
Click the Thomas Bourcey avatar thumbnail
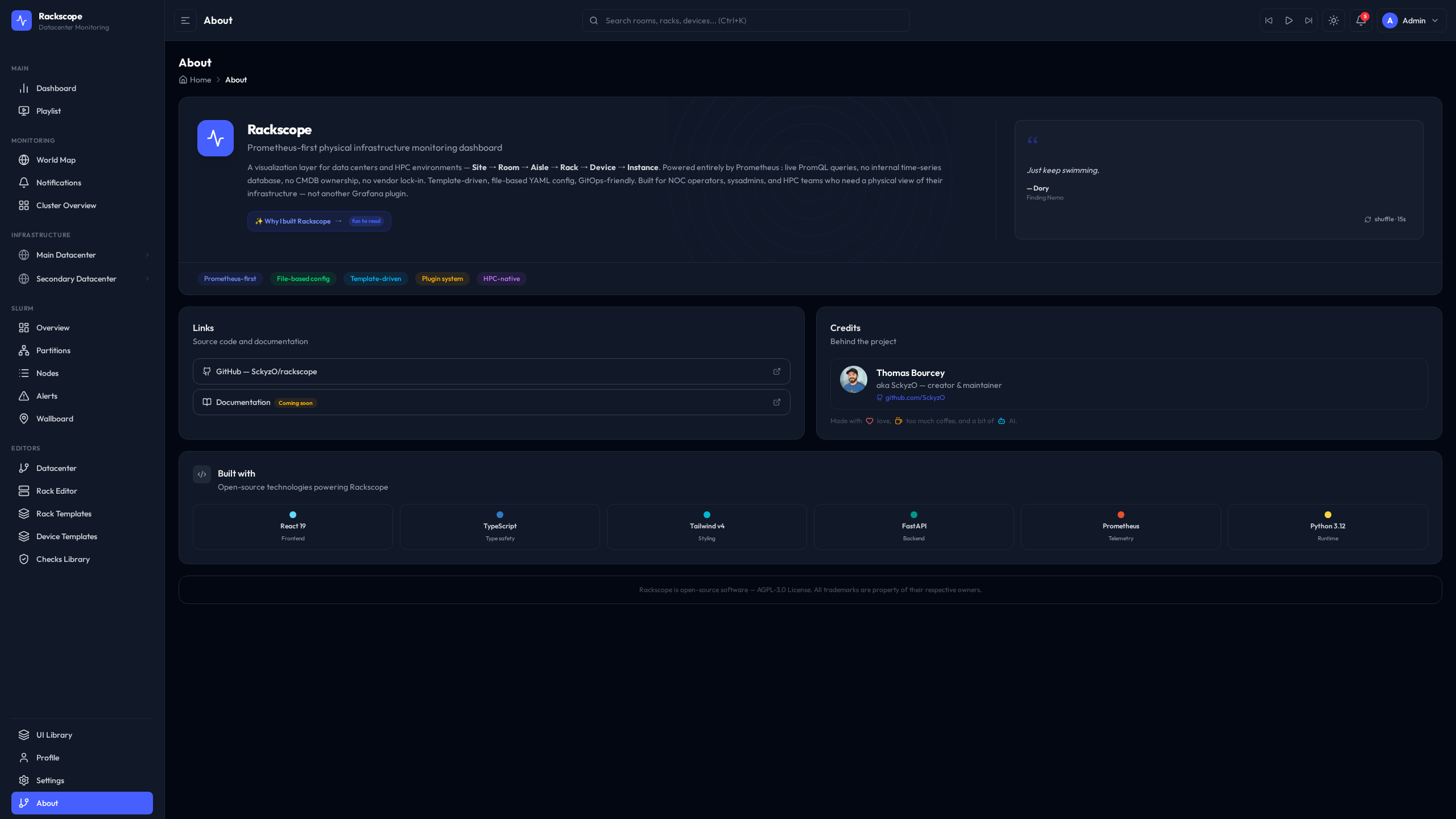coord(853,379)
